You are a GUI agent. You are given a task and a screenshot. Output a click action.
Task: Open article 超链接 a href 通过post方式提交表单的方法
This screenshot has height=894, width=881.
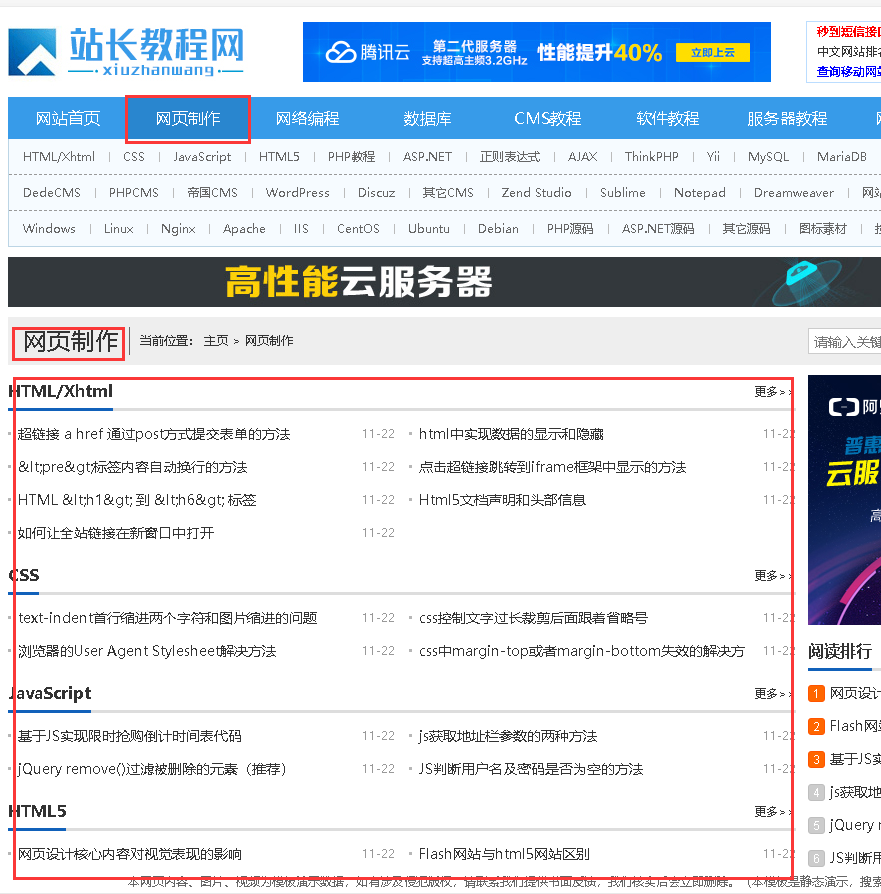point(154,434)
